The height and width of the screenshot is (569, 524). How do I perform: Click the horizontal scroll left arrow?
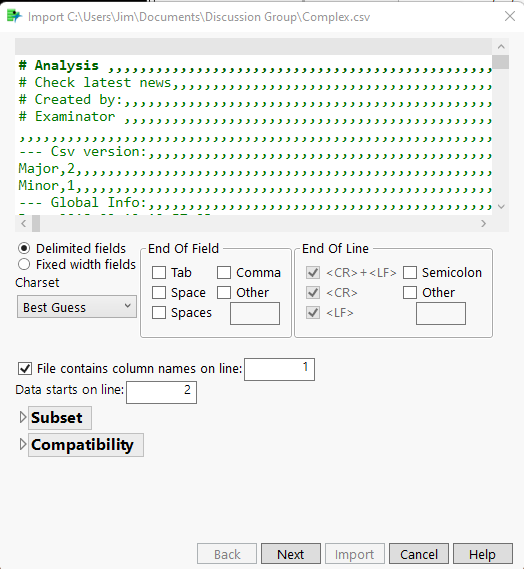[24, 224]
